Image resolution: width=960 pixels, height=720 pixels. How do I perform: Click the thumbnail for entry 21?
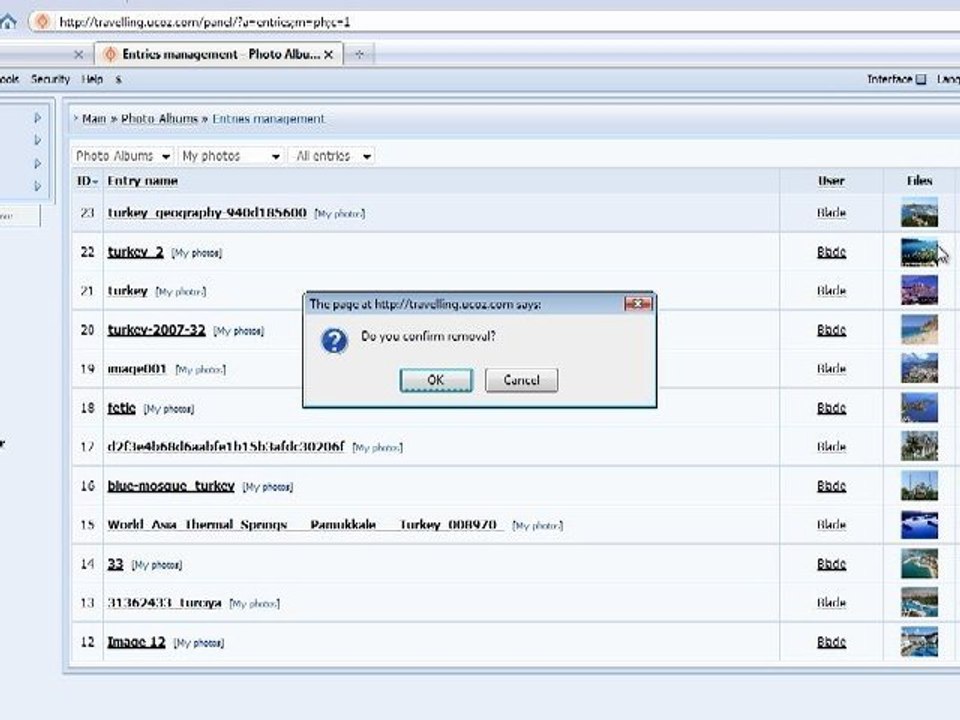tap(919, 290)
